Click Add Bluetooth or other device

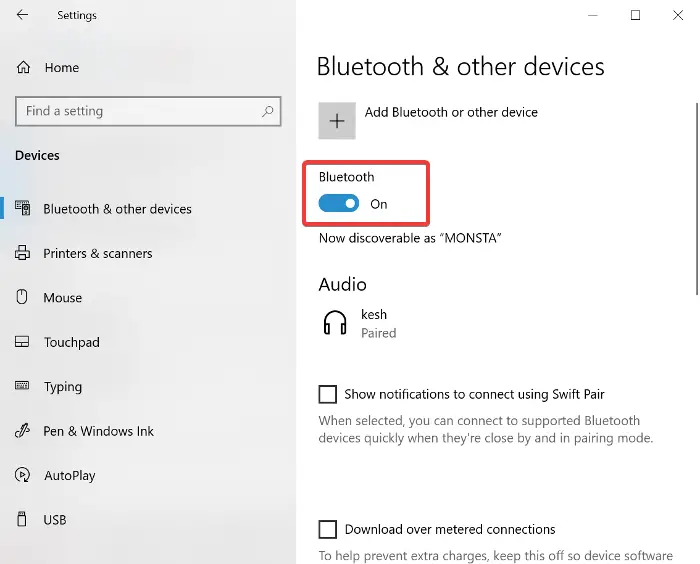[x=451, y=112]
